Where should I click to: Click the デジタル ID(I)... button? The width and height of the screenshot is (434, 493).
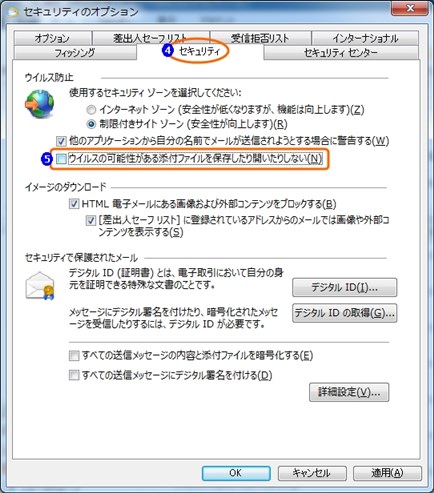point(345,287)
